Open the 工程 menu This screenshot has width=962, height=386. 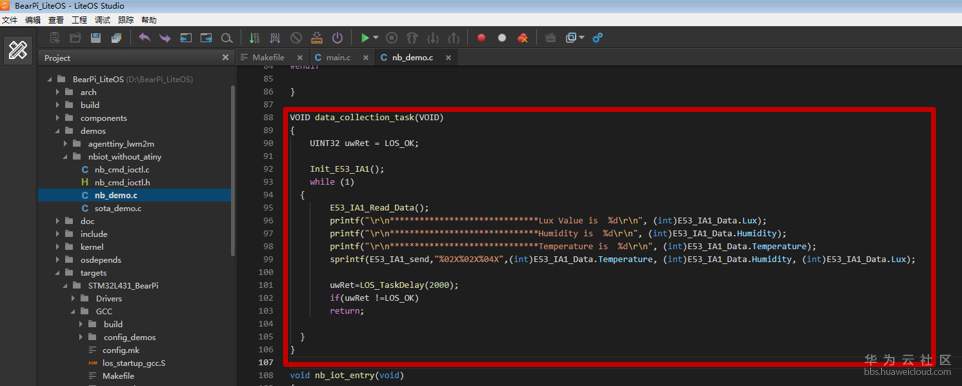79,20
